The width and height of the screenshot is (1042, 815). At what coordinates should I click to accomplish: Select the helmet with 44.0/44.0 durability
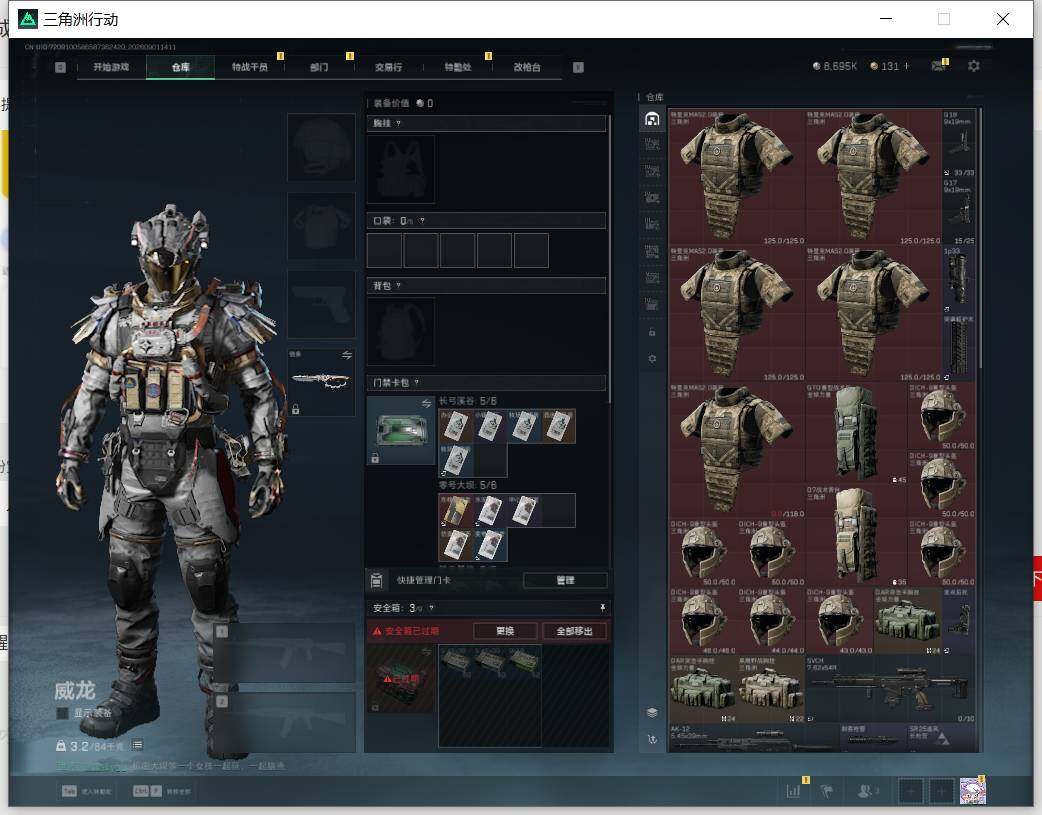pos(771,620)
